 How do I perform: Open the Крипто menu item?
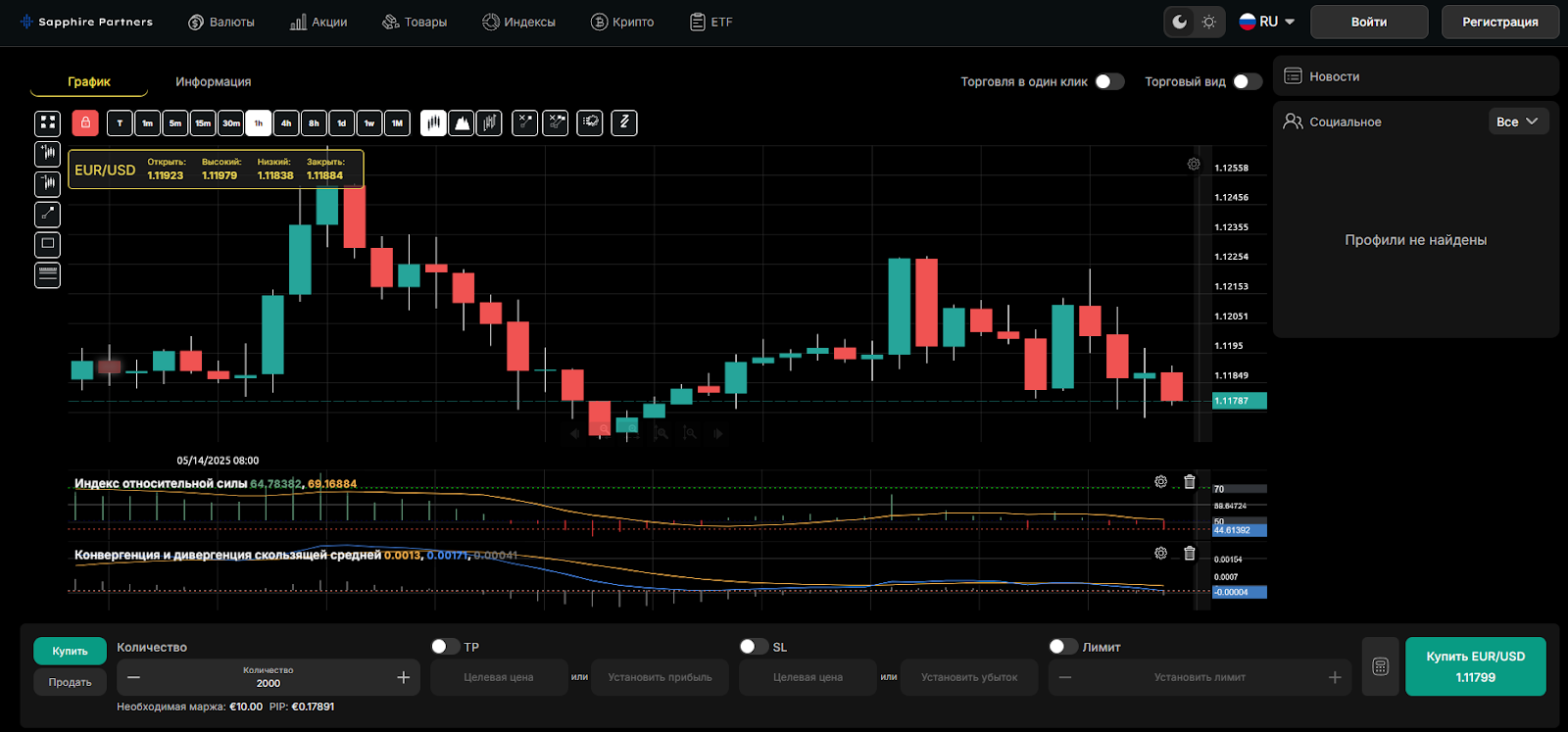point(622,22)
